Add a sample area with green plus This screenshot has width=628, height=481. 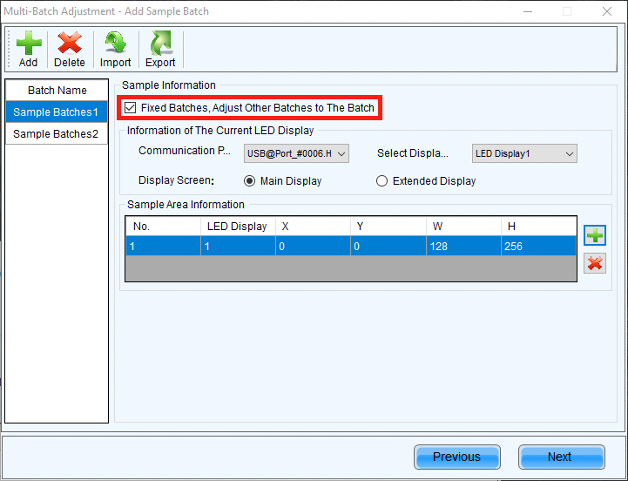[595, 236]
